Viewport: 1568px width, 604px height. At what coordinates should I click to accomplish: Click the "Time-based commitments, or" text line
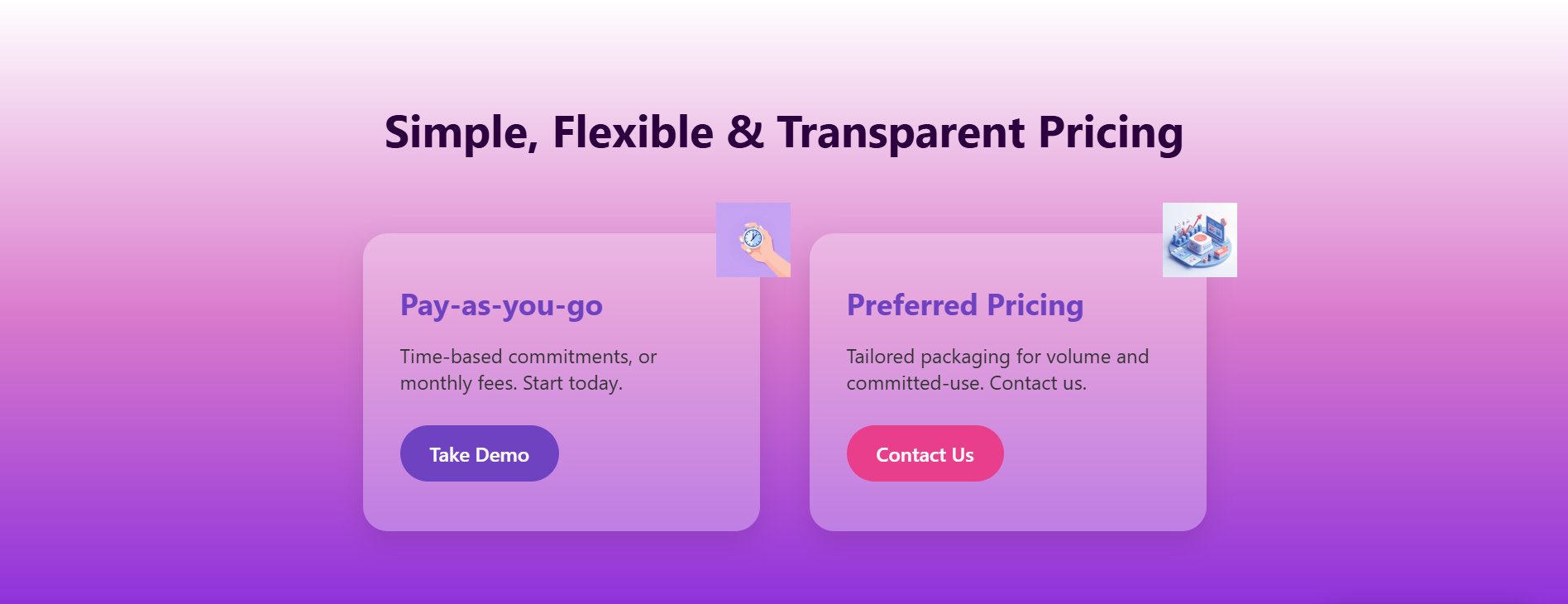pyautogui.click(x=528, y=357)
